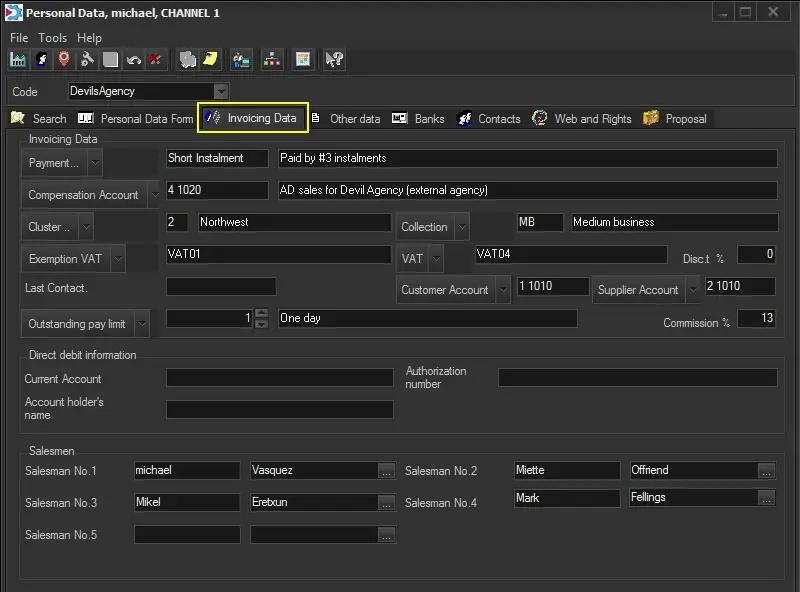Expand the Code dropdown showing DevilsAgency
This screenshot has height=592, width=800.
click(221, 91)
